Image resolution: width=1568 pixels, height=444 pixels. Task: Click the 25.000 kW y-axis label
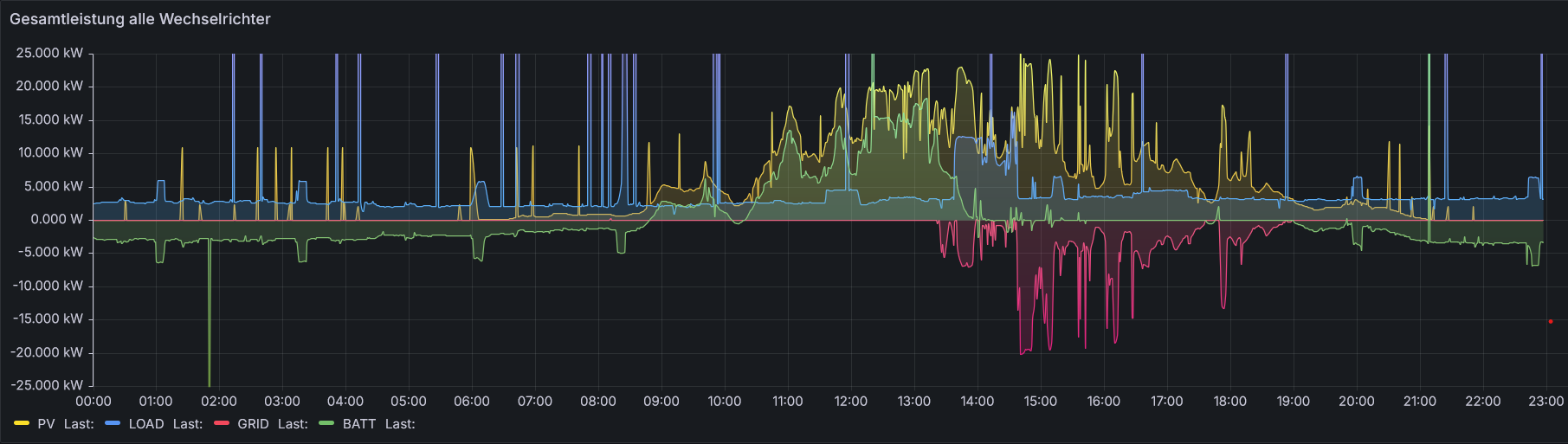tap(49, 54)
